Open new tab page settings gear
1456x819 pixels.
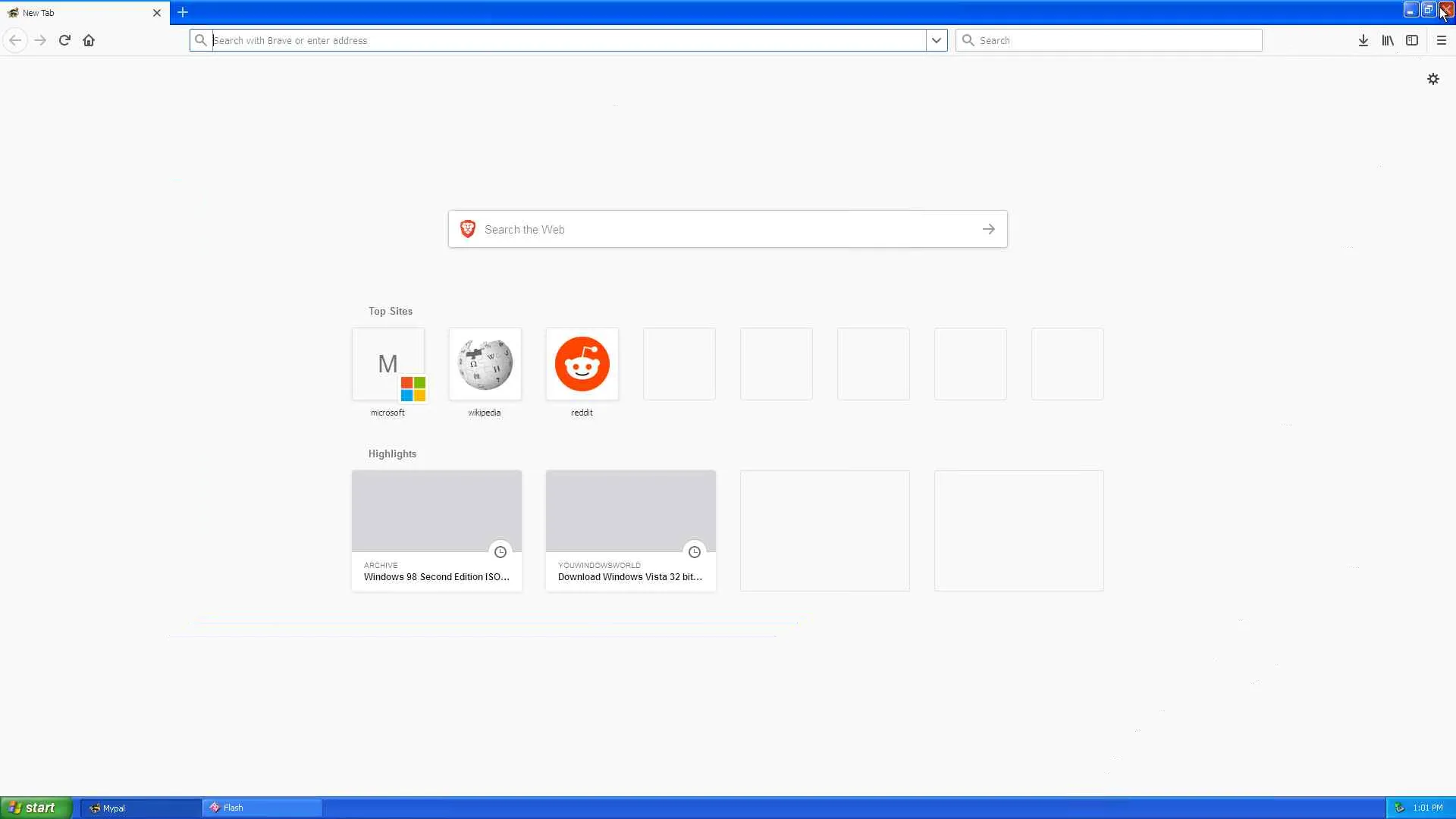pyautogui.click(x=1432, y=79)
